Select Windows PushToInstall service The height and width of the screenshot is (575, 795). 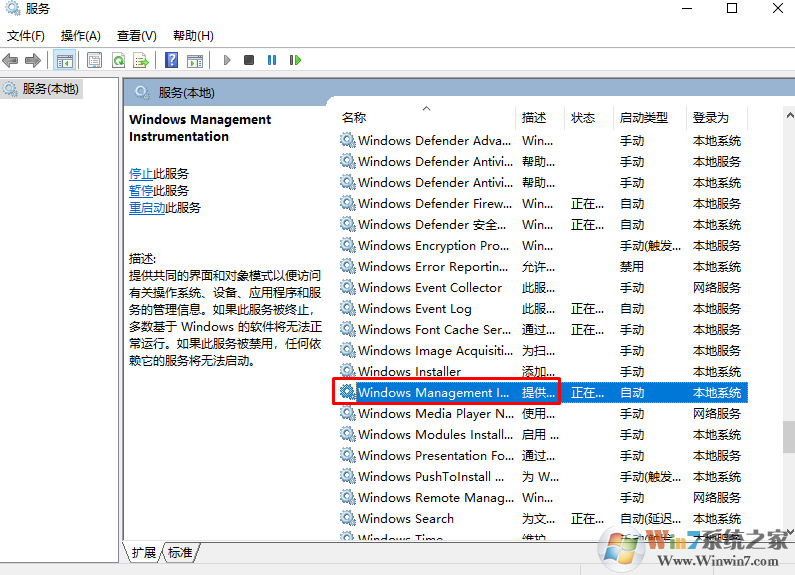[x=543, y=477]
